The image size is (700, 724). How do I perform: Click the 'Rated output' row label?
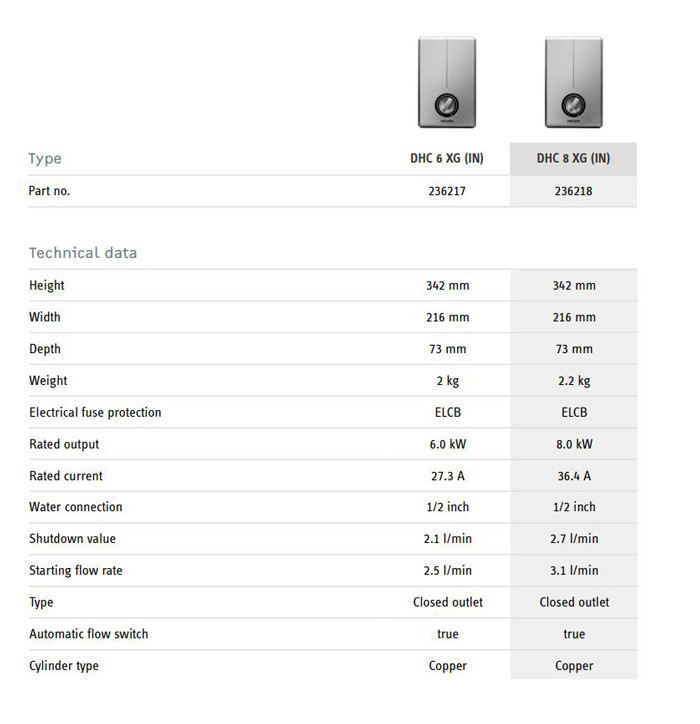tap(64, 444)
